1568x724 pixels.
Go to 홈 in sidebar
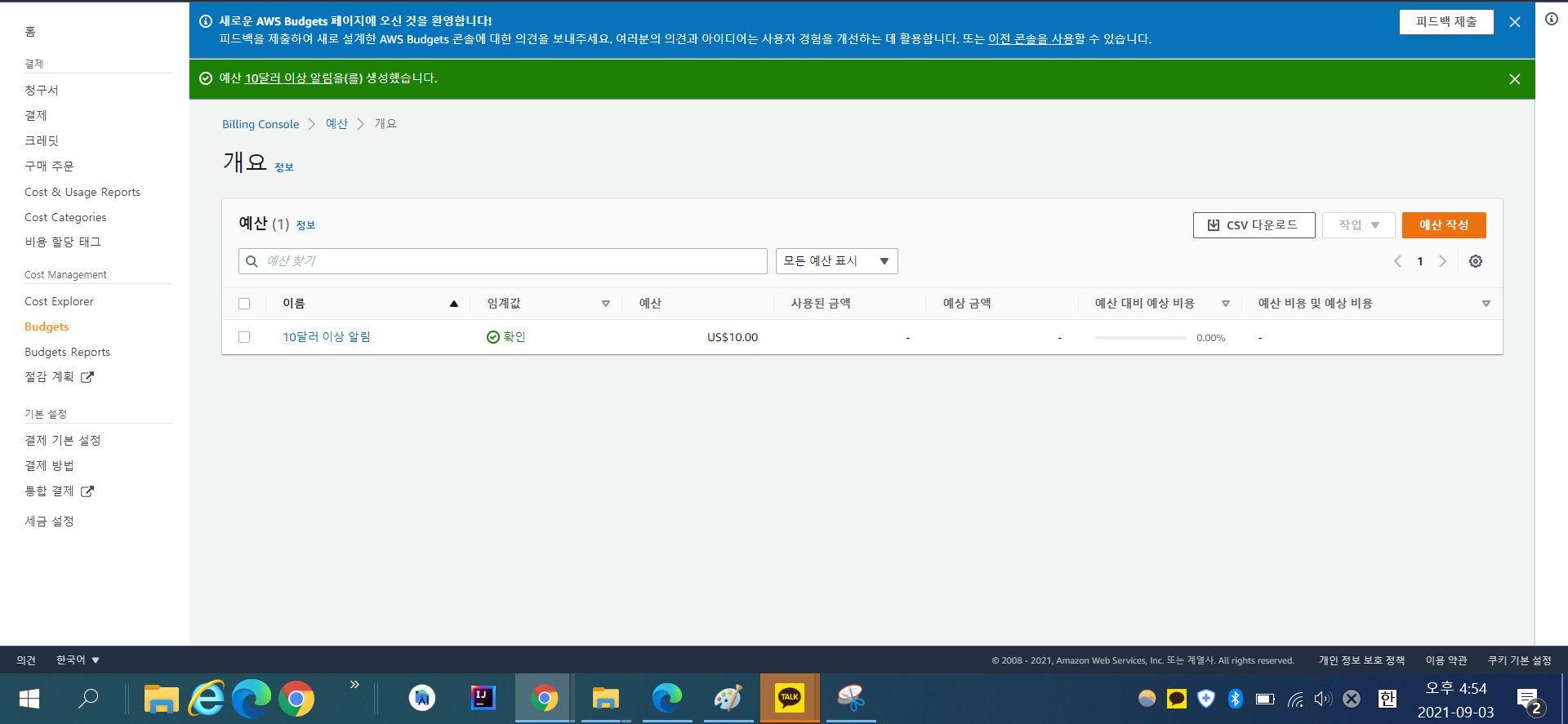(x=30, y=32)
